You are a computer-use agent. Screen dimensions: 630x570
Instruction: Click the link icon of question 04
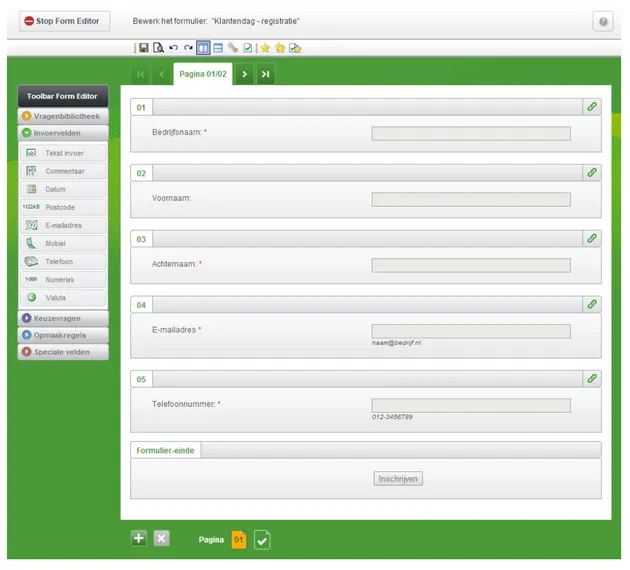[592, 304]
